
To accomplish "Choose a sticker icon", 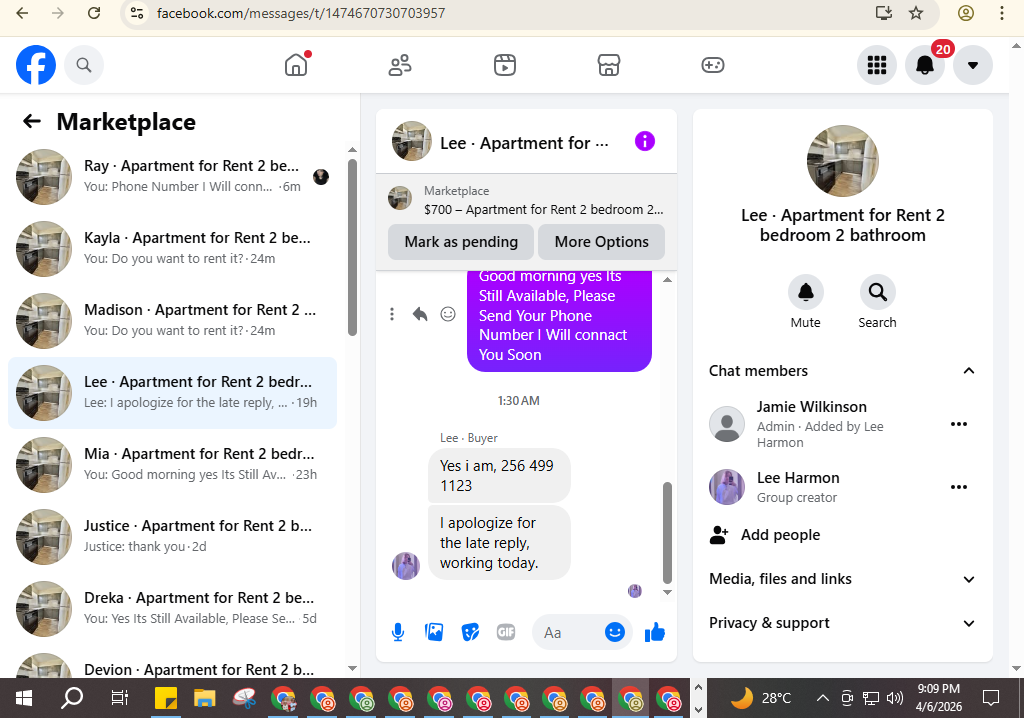I will click(x=470, y=632).
